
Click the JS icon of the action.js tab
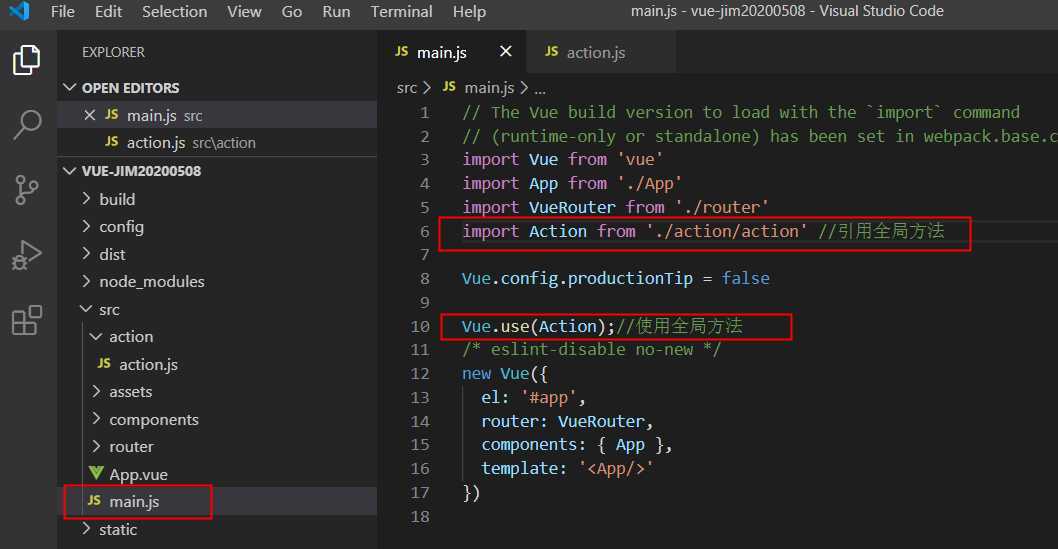tap(551, 51)
